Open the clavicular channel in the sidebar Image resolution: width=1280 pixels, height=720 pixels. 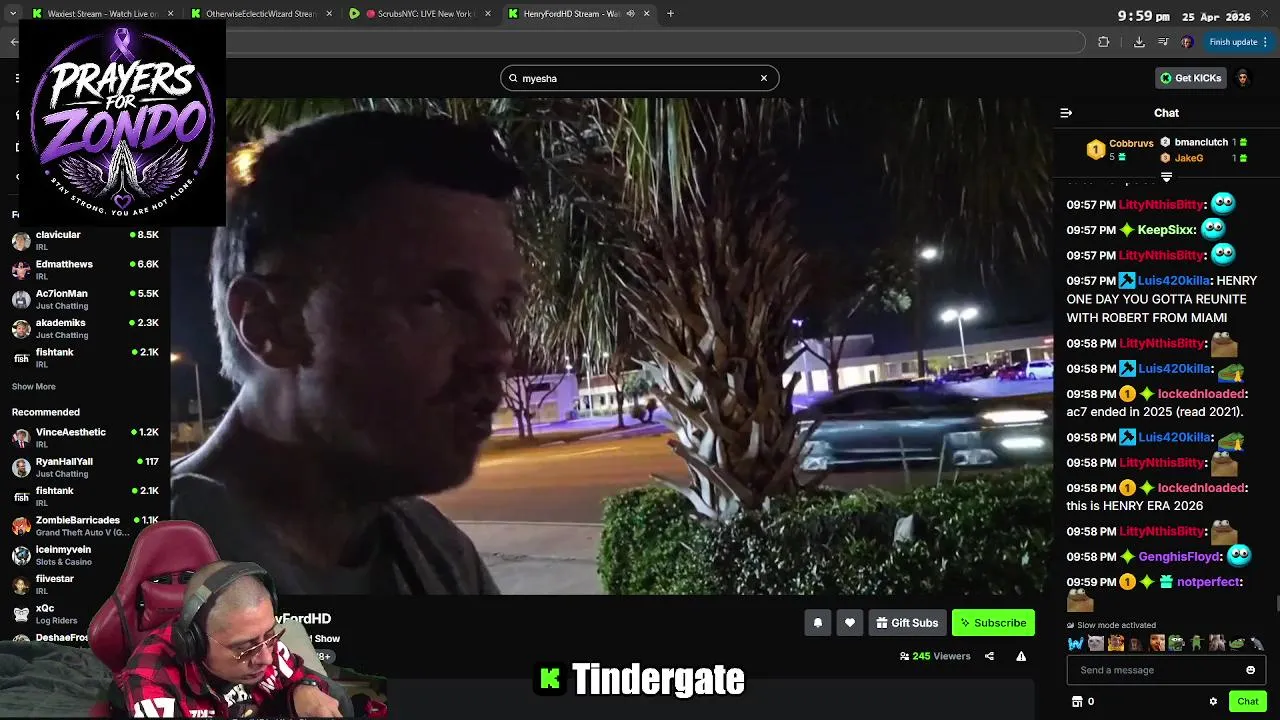pos(85,241)
